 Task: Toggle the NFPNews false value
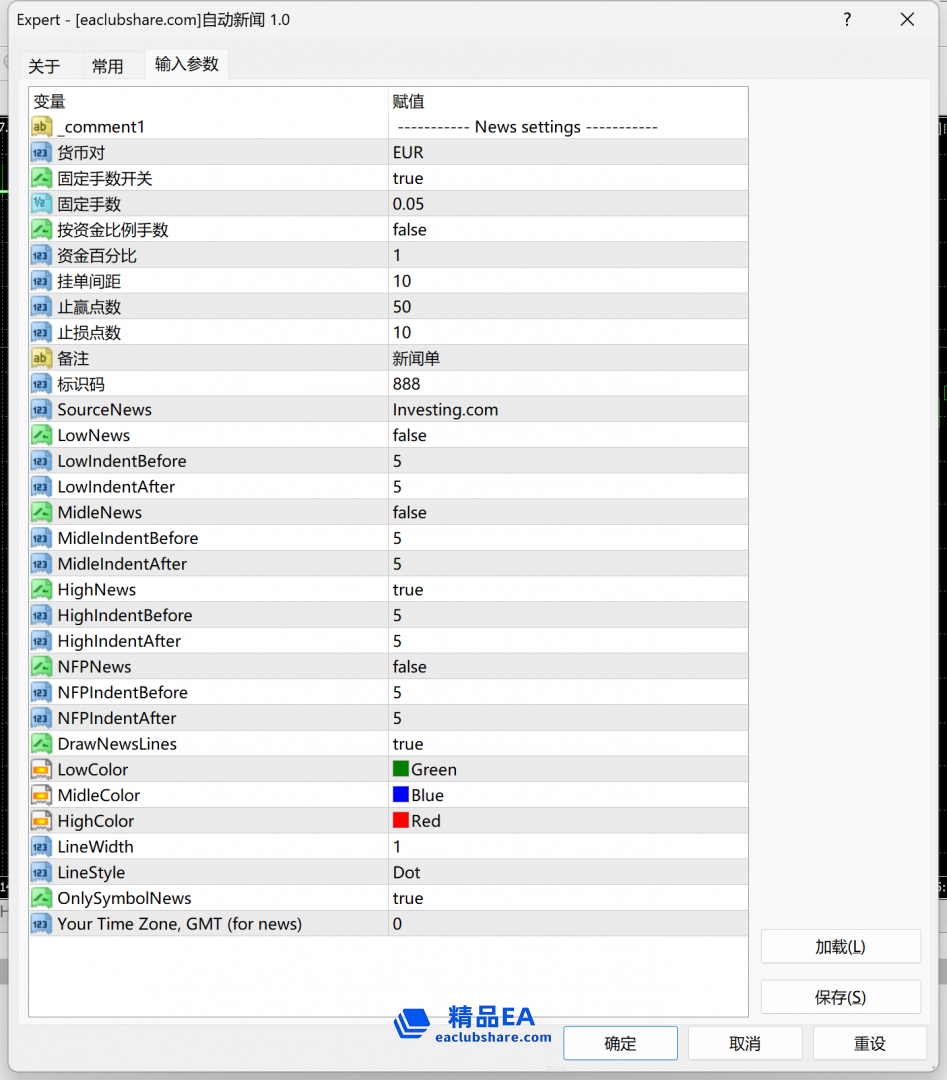click(x=409, y=667)
